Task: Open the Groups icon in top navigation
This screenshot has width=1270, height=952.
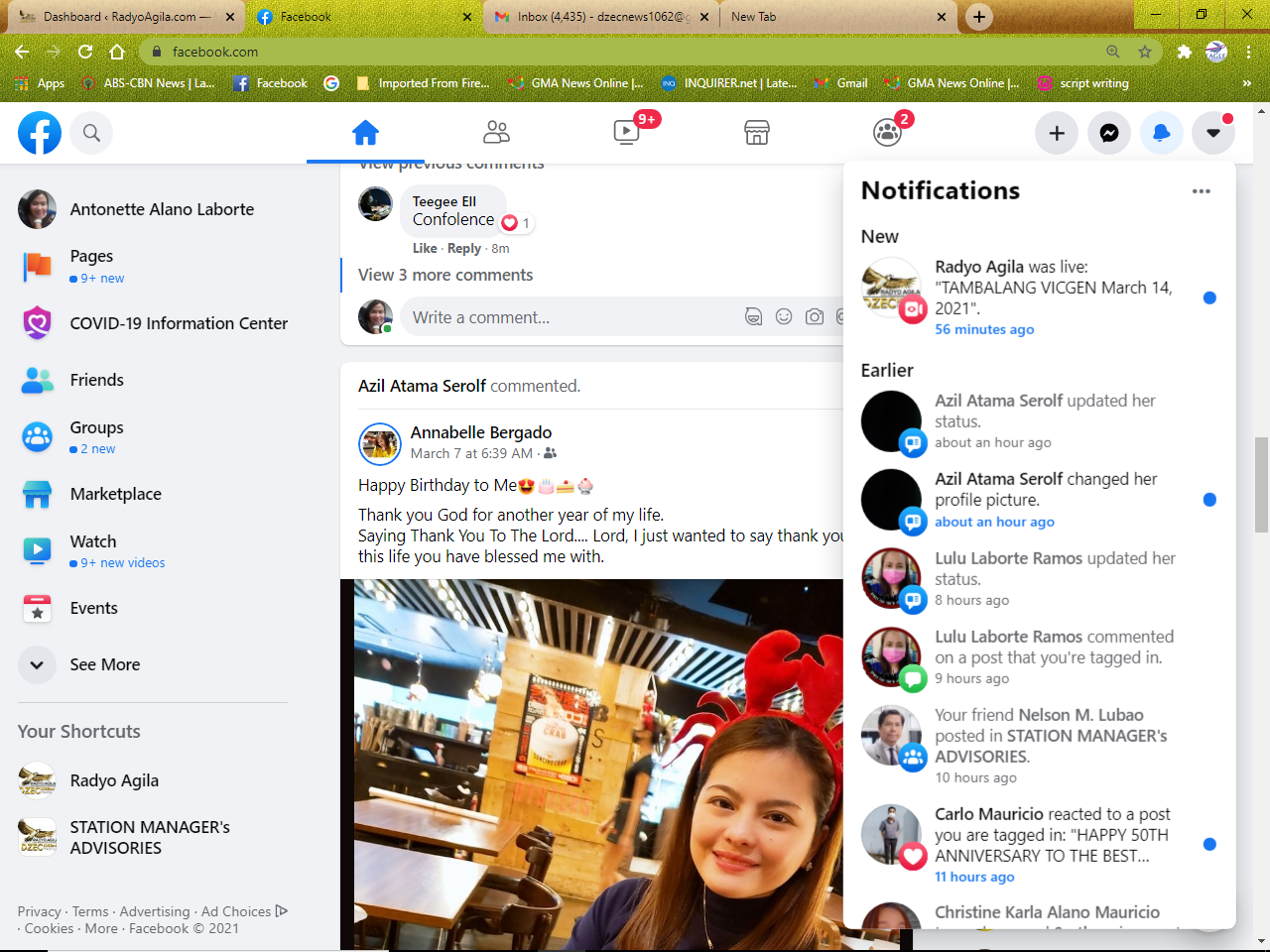Action: tap(887, 132)
